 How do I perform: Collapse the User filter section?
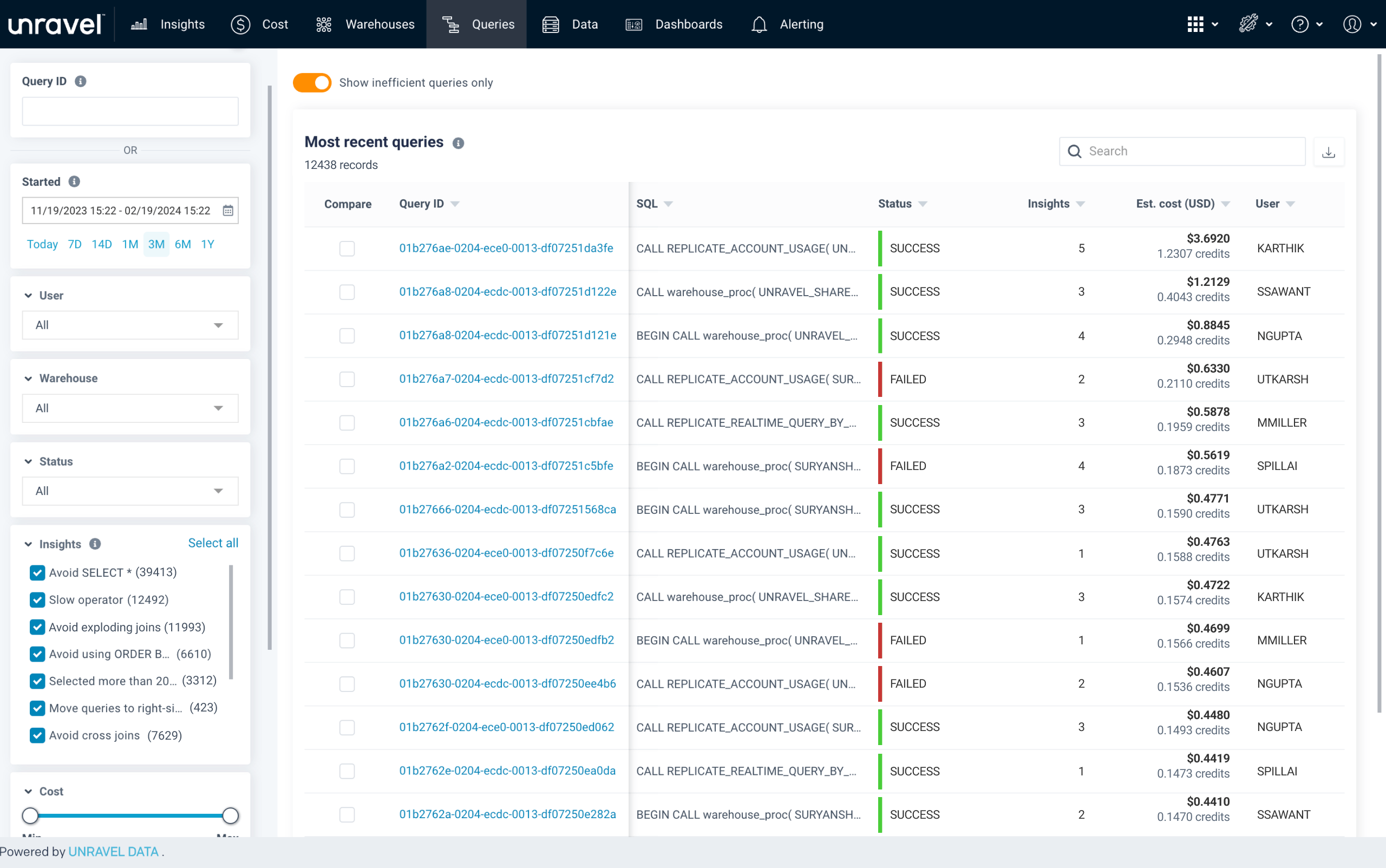pyautogui.click(x=28, y=295)
